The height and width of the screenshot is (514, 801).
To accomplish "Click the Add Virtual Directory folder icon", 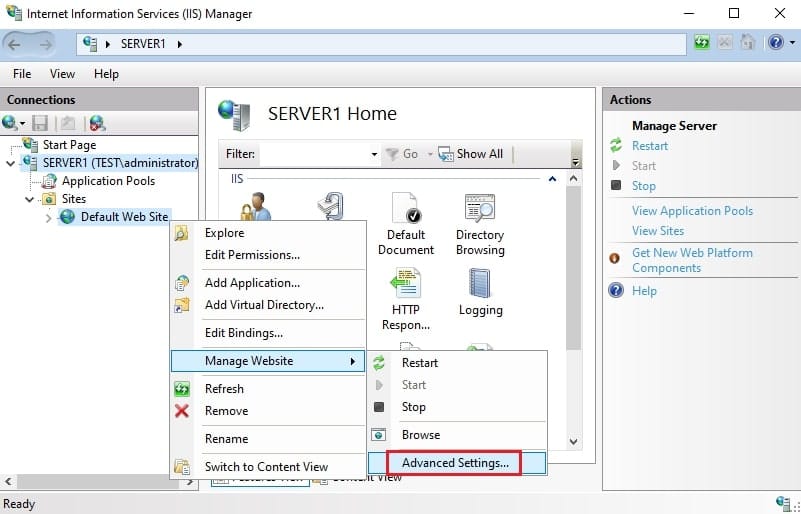I will coord(182,305).
